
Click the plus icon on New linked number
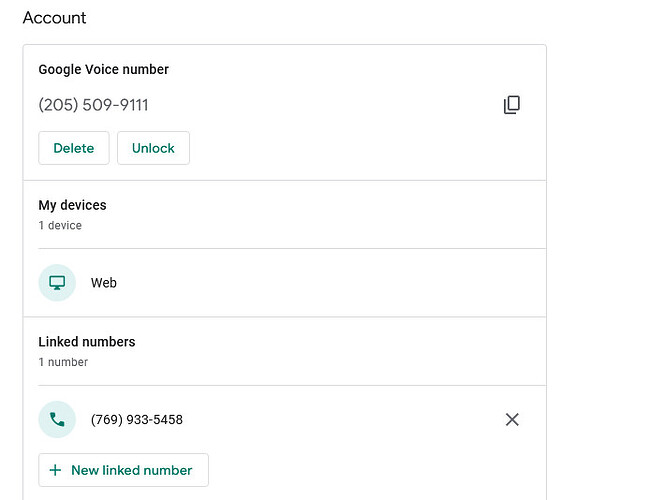click(55, 470)
